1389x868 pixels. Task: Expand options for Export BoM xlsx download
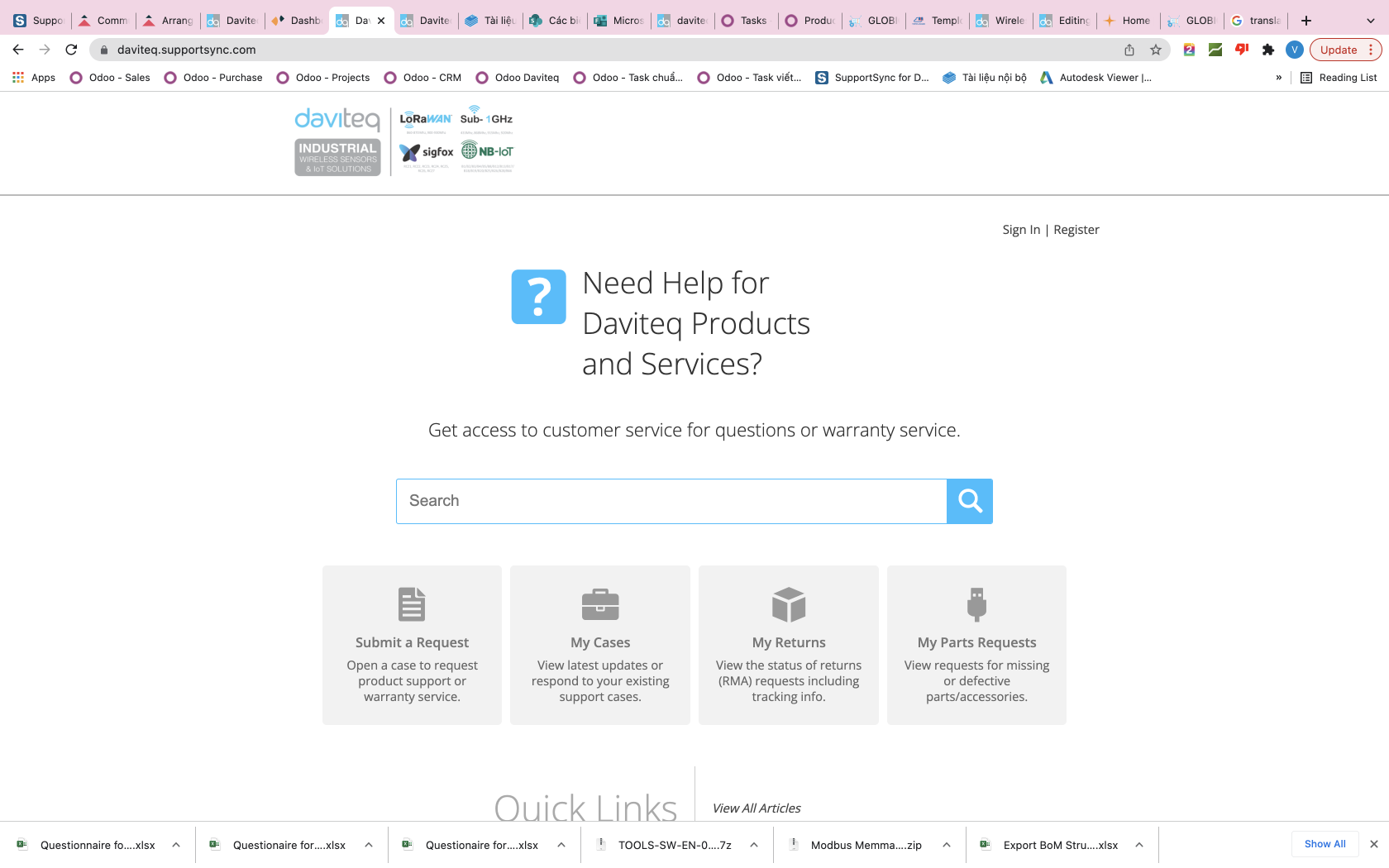click(1139, 845)
